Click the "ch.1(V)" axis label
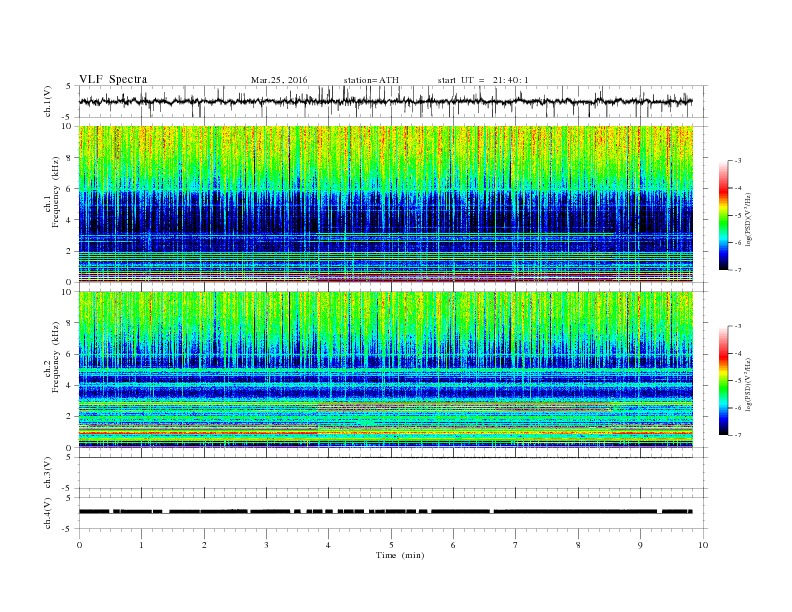Viewport: 792px width, 612px height. coord(48,101)
